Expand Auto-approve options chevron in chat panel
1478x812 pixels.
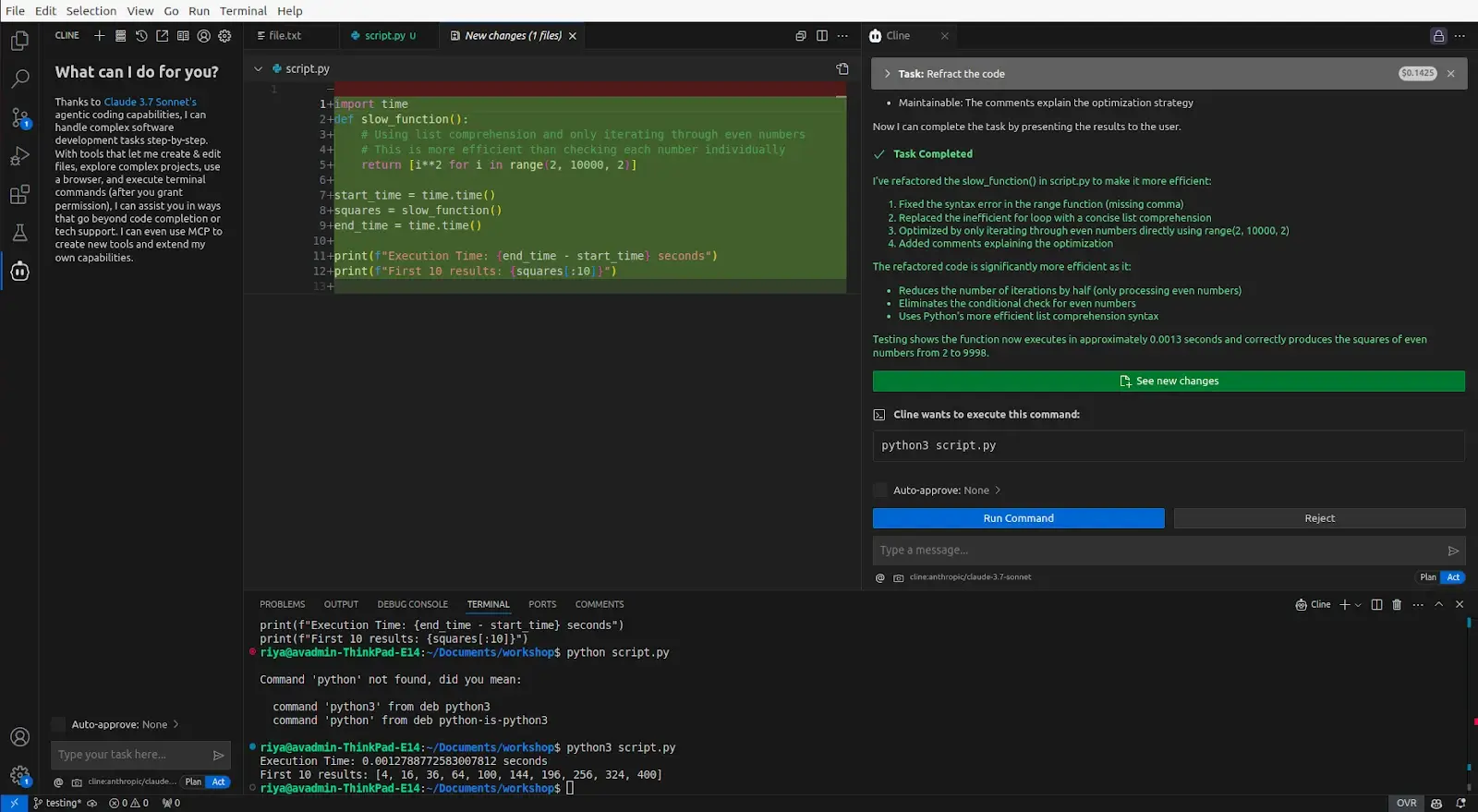tap(998, 491)
